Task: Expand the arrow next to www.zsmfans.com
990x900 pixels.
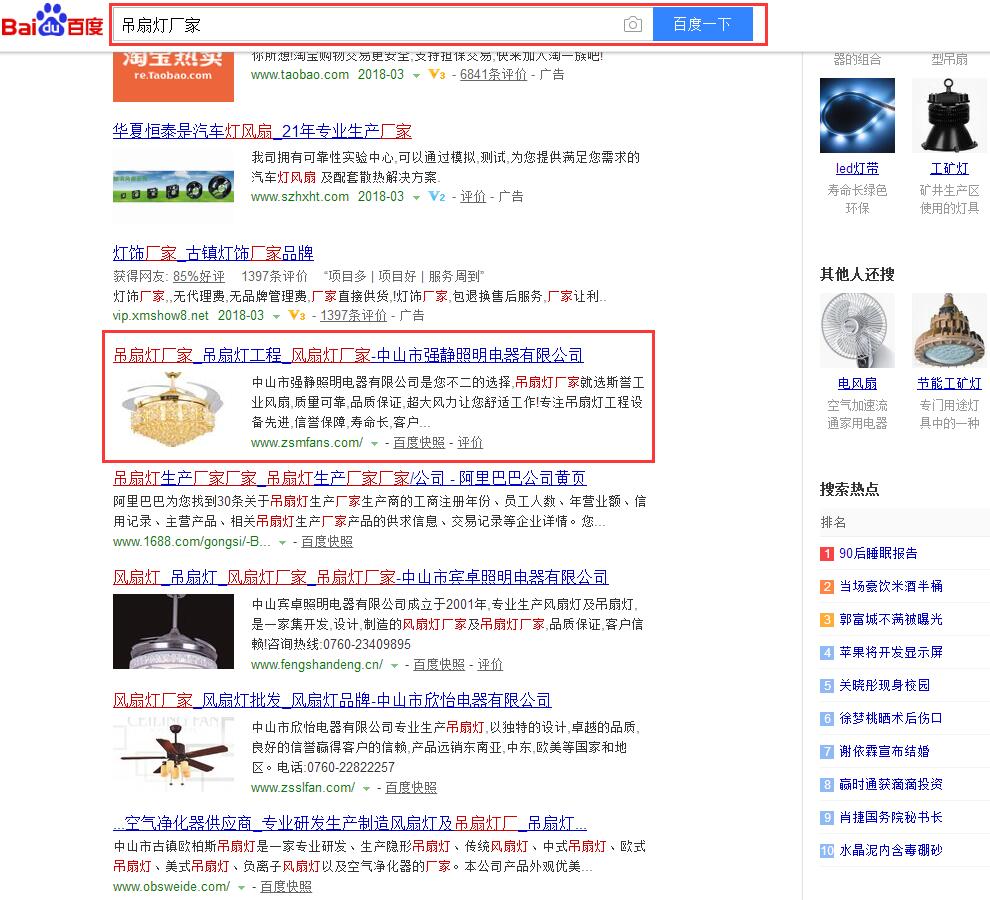Action: click(x=375, y=443)
